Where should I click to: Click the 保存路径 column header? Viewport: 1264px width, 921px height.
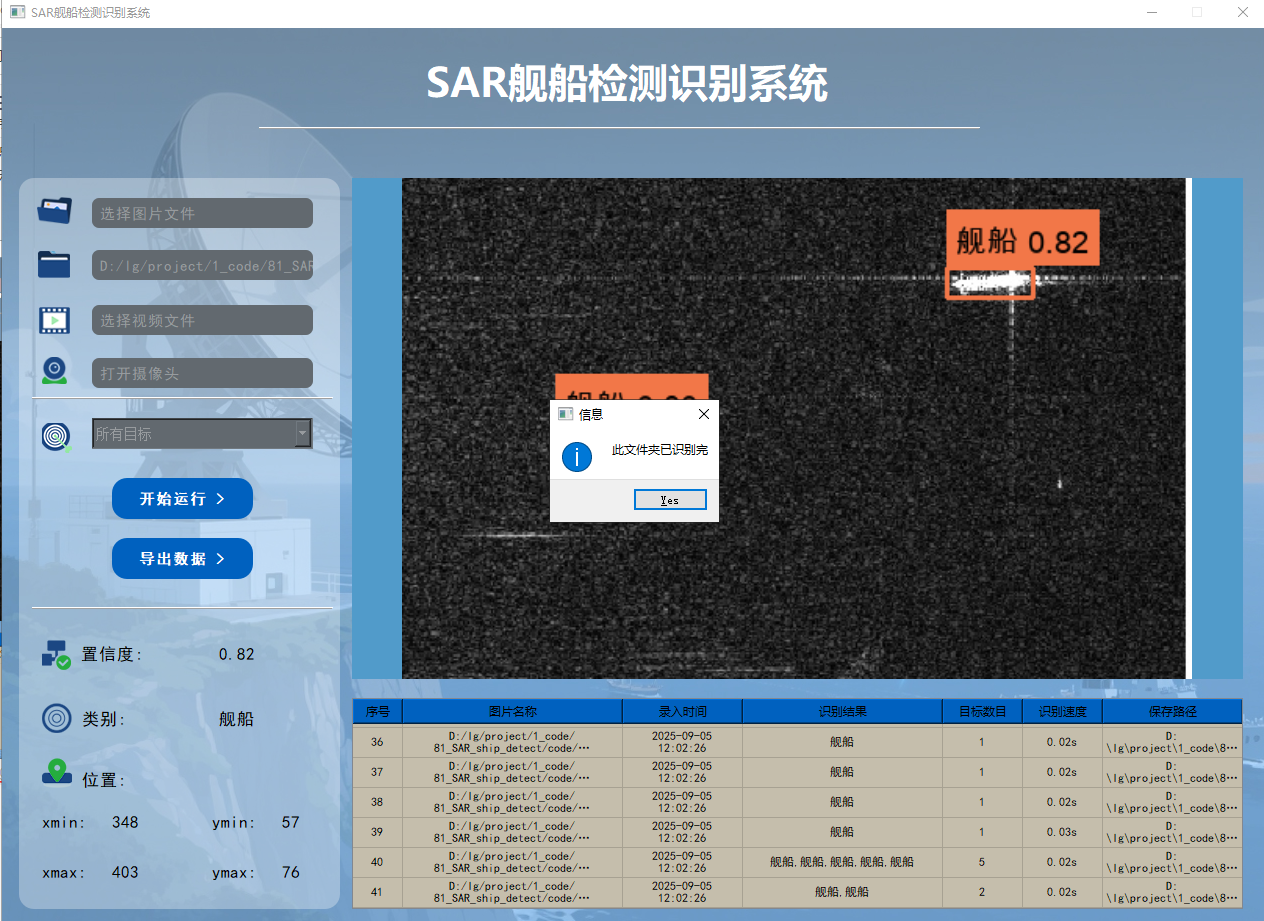(1172, 712)
